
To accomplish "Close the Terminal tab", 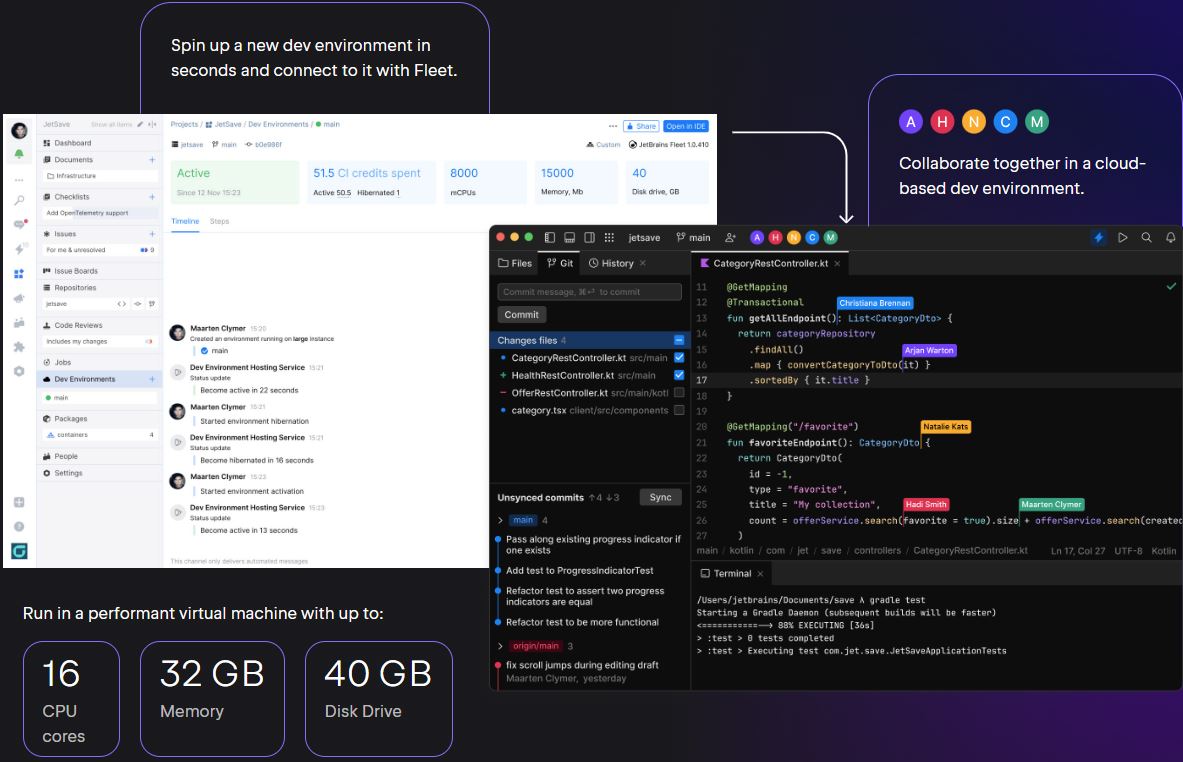I will click(760, 574).
